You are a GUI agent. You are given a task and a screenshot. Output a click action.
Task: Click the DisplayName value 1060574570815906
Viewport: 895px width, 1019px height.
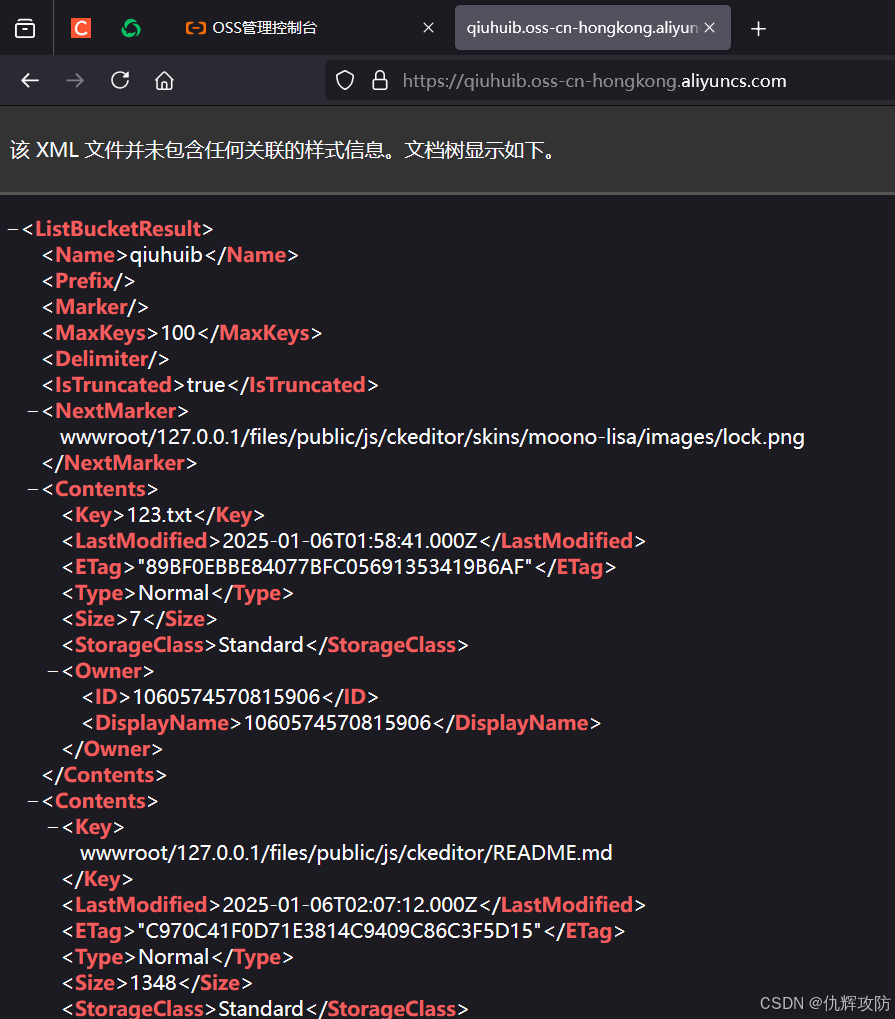(337, 723)
